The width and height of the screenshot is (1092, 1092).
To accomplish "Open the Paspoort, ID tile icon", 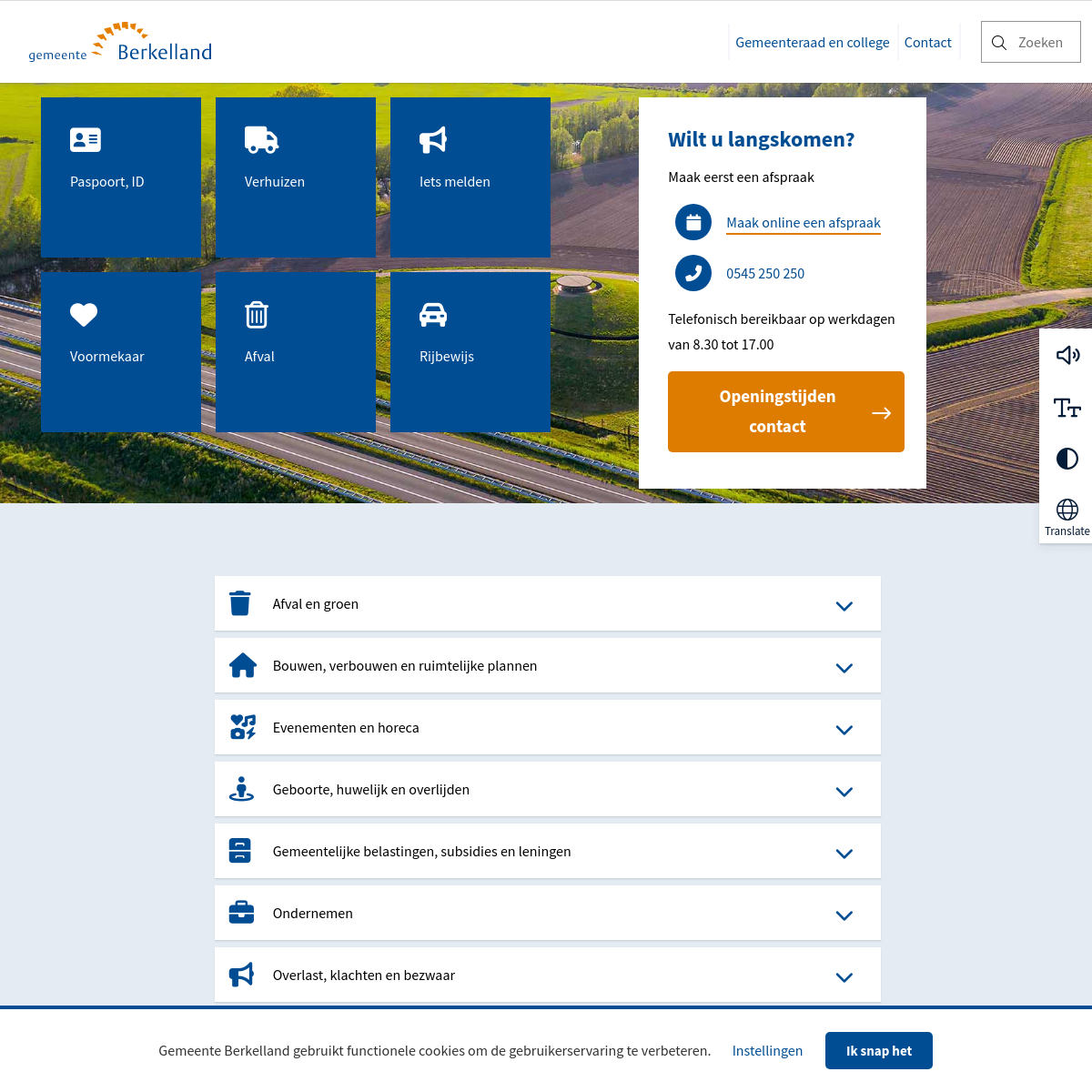I will click(x=86, y=139).
